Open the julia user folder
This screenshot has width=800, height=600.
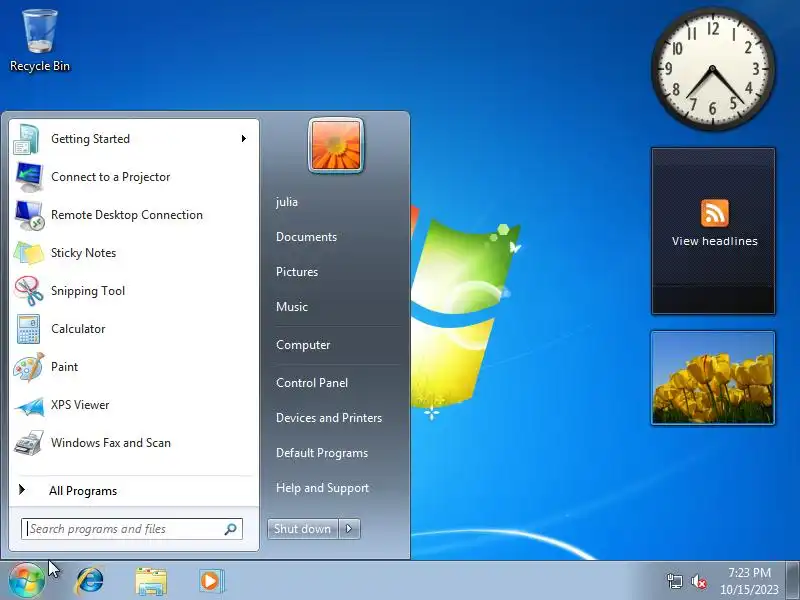(287, 202)
